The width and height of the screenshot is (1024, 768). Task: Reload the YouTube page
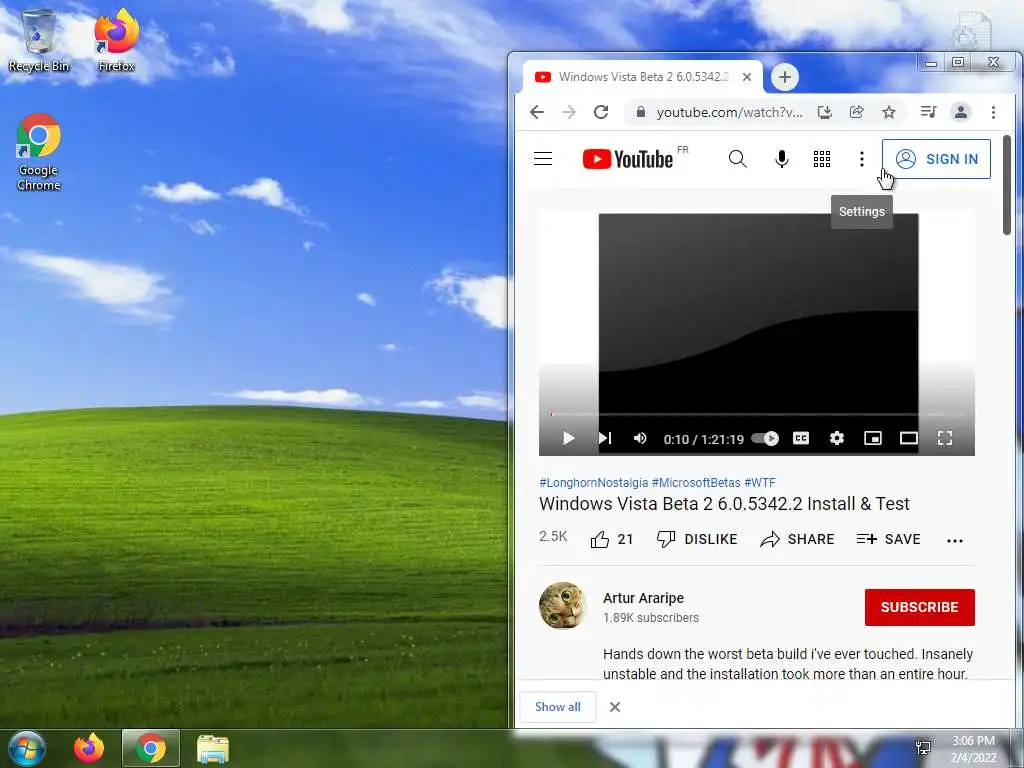tap(601, 112)
